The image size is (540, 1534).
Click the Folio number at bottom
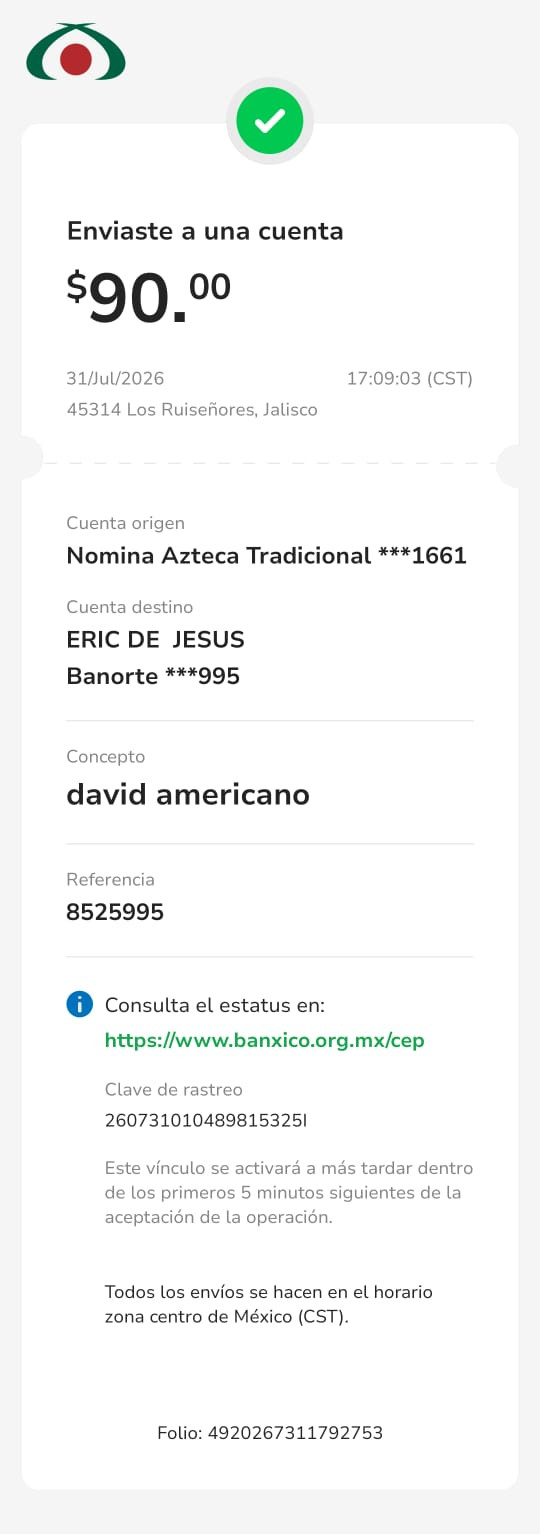click(270, 1433)
